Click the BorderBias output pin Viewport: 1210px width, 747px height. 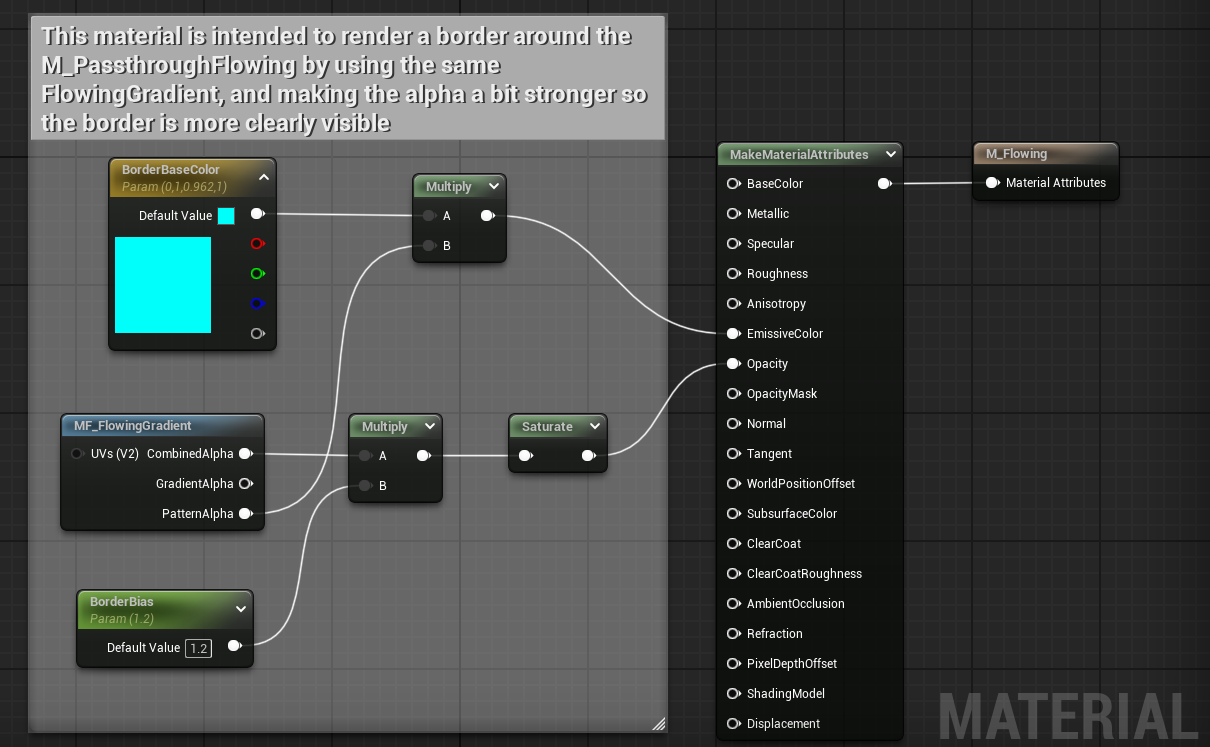point(235,646)
